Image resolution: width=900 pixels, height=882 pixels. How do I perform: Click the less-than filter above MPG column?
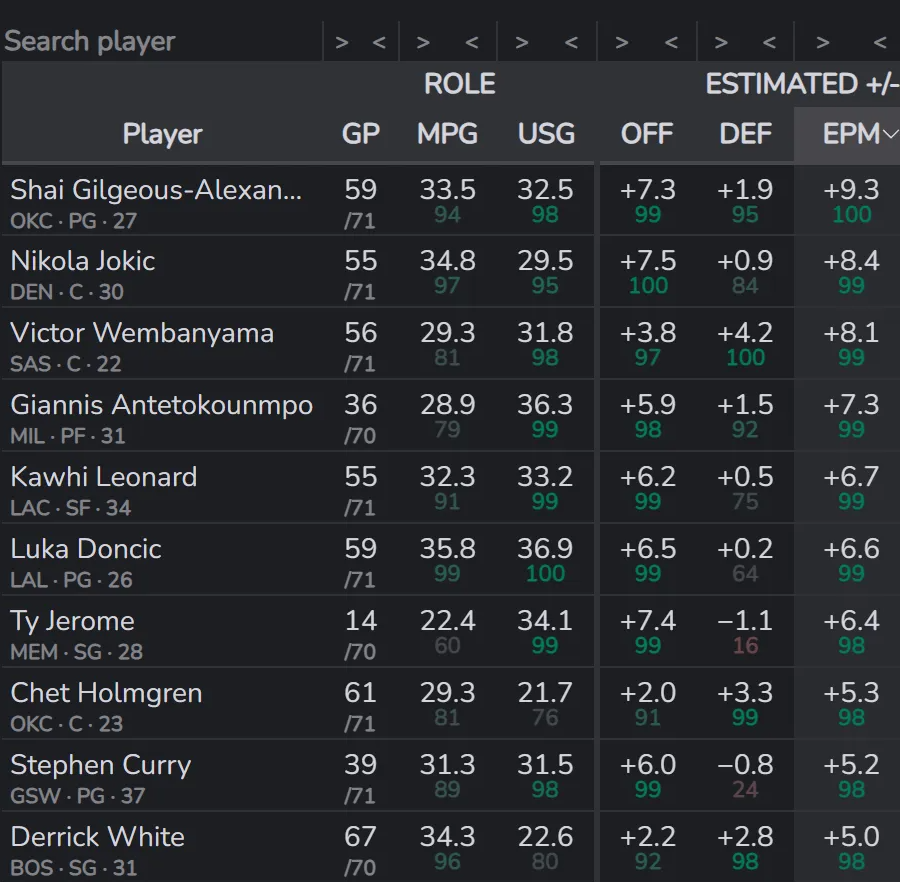[472, 42]
